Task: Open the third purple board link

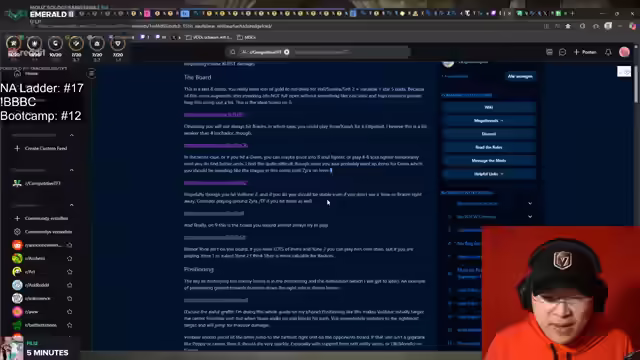Action: [216, 183]
